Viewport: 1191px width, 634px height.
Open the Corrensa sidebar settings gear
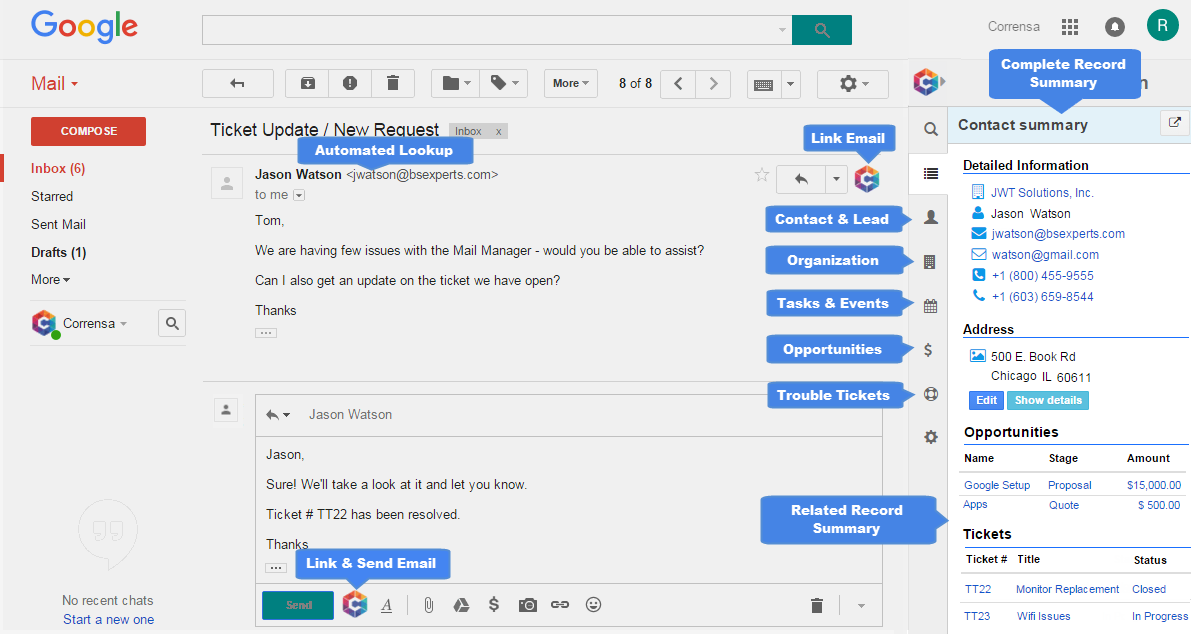click(x=930, y=437)
